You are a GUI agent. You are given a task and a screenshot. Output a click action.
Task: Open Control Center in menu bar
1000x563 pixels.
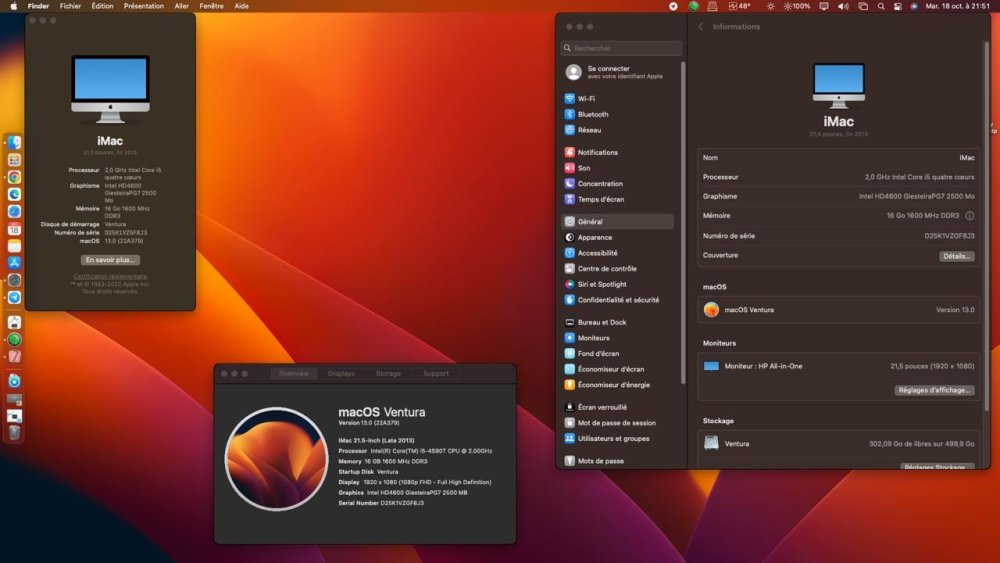coord(897,6)
